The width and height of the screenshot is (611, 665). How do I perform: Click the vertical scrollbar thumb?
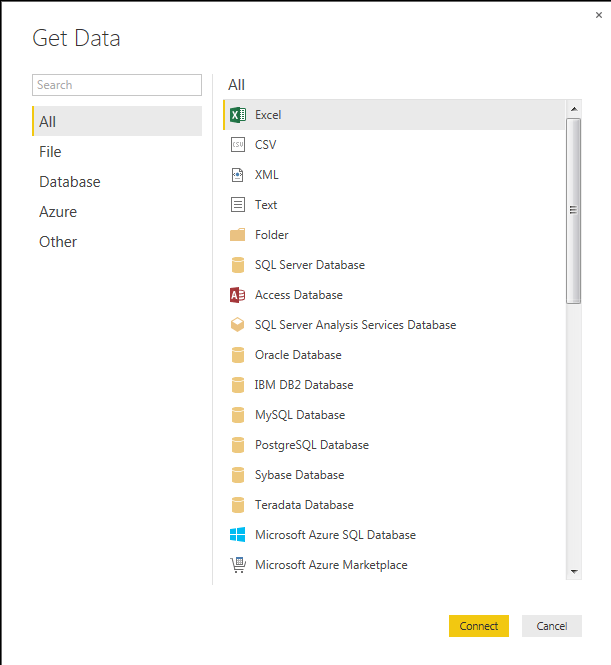(574, 211)
